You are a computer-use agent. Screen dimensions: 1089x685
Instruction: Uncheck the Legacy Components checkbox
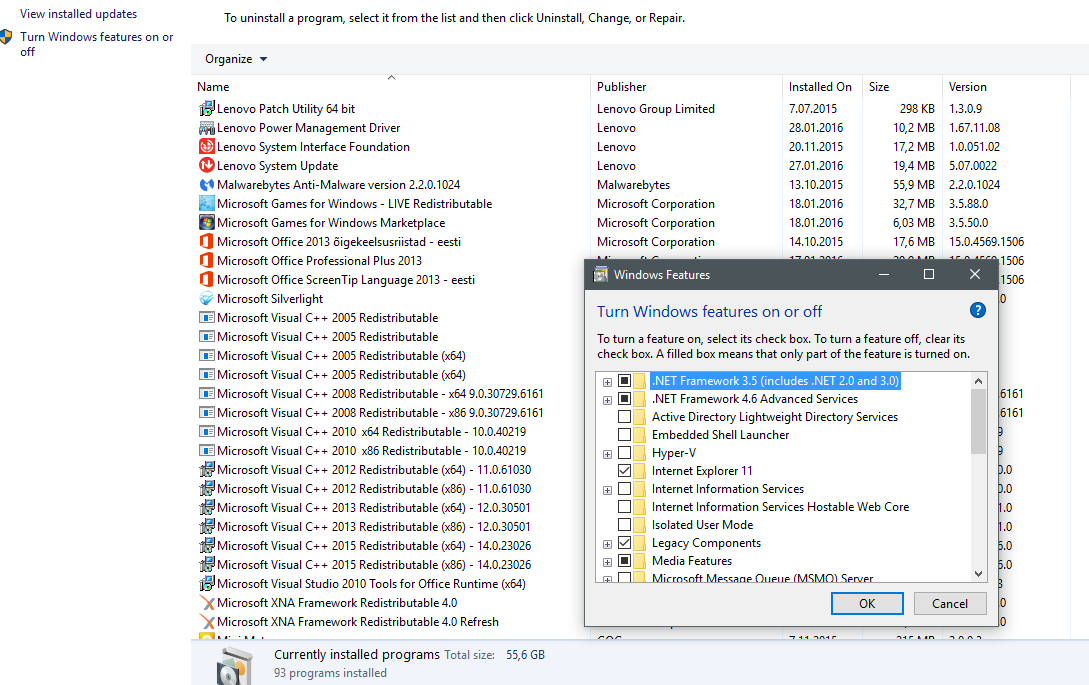pyautogui.click(x=624, y=543)
